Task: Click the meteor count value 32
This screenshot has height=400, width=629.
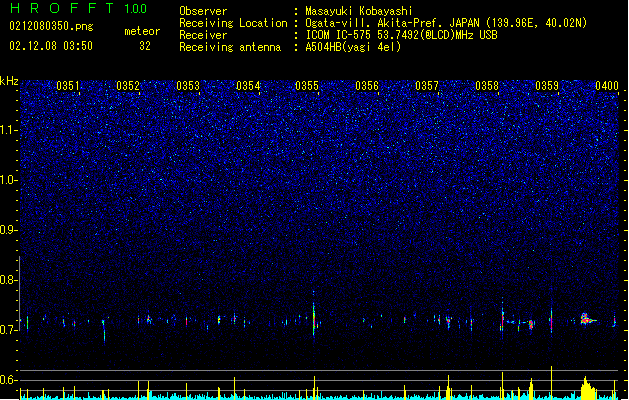Action: (x=145, y=46)
